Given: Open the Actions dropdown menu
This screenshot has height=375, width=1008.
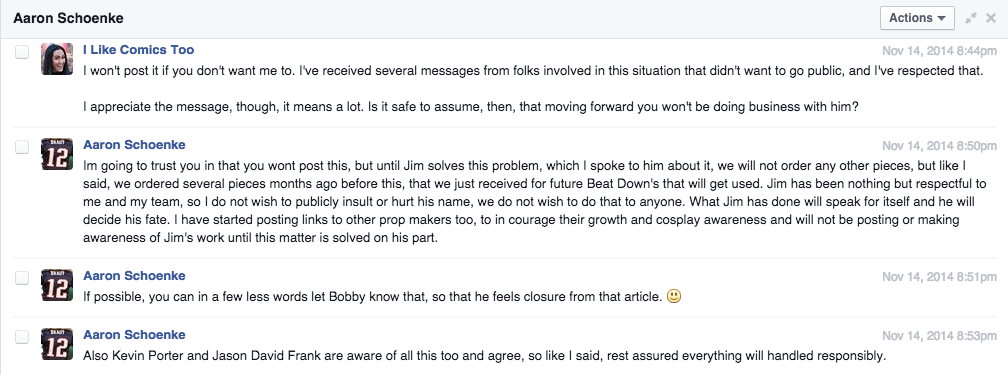Looking at the screenshot, I should tap(917, 18).
